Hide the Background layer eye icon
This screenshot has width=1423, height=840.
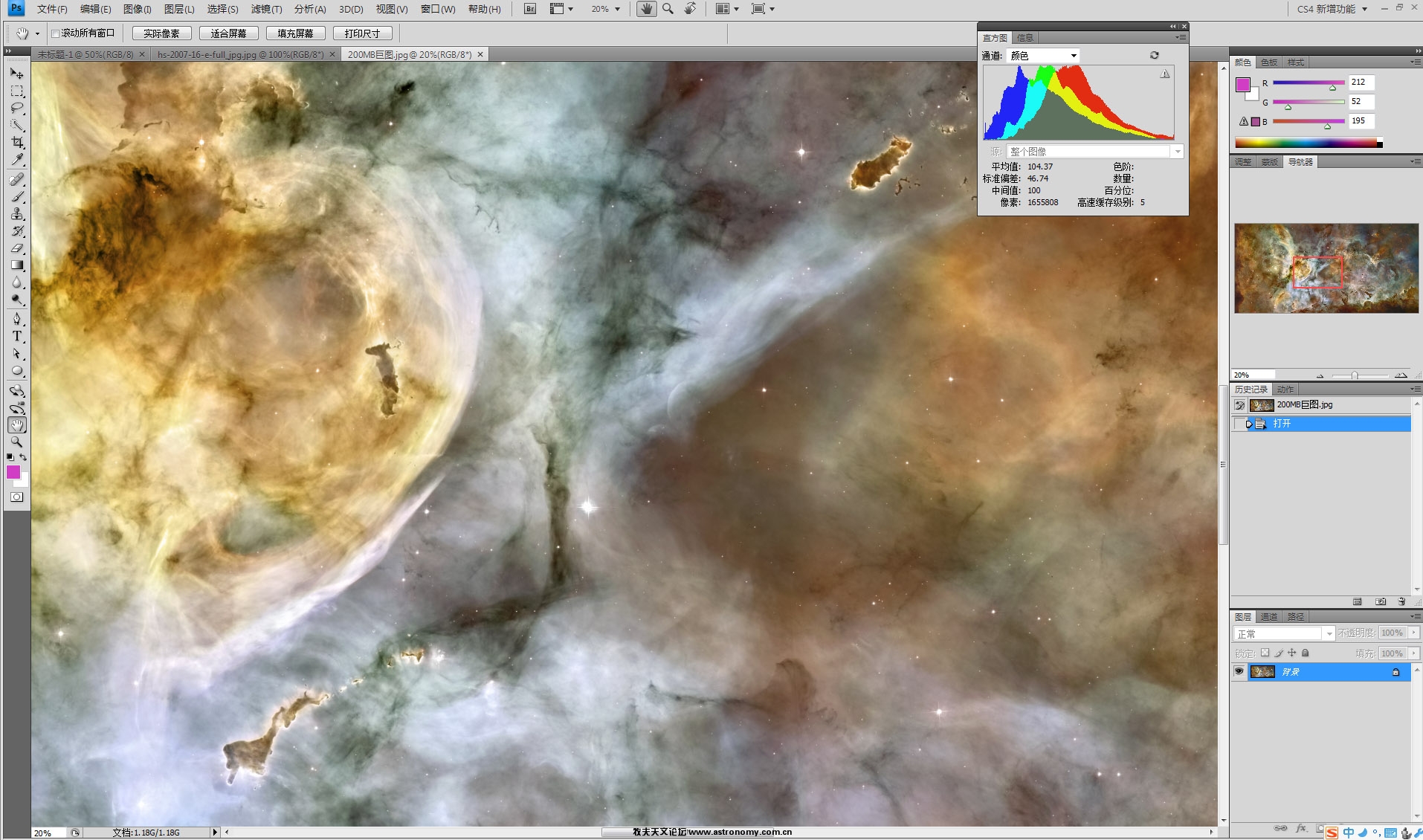[1239, 671]
